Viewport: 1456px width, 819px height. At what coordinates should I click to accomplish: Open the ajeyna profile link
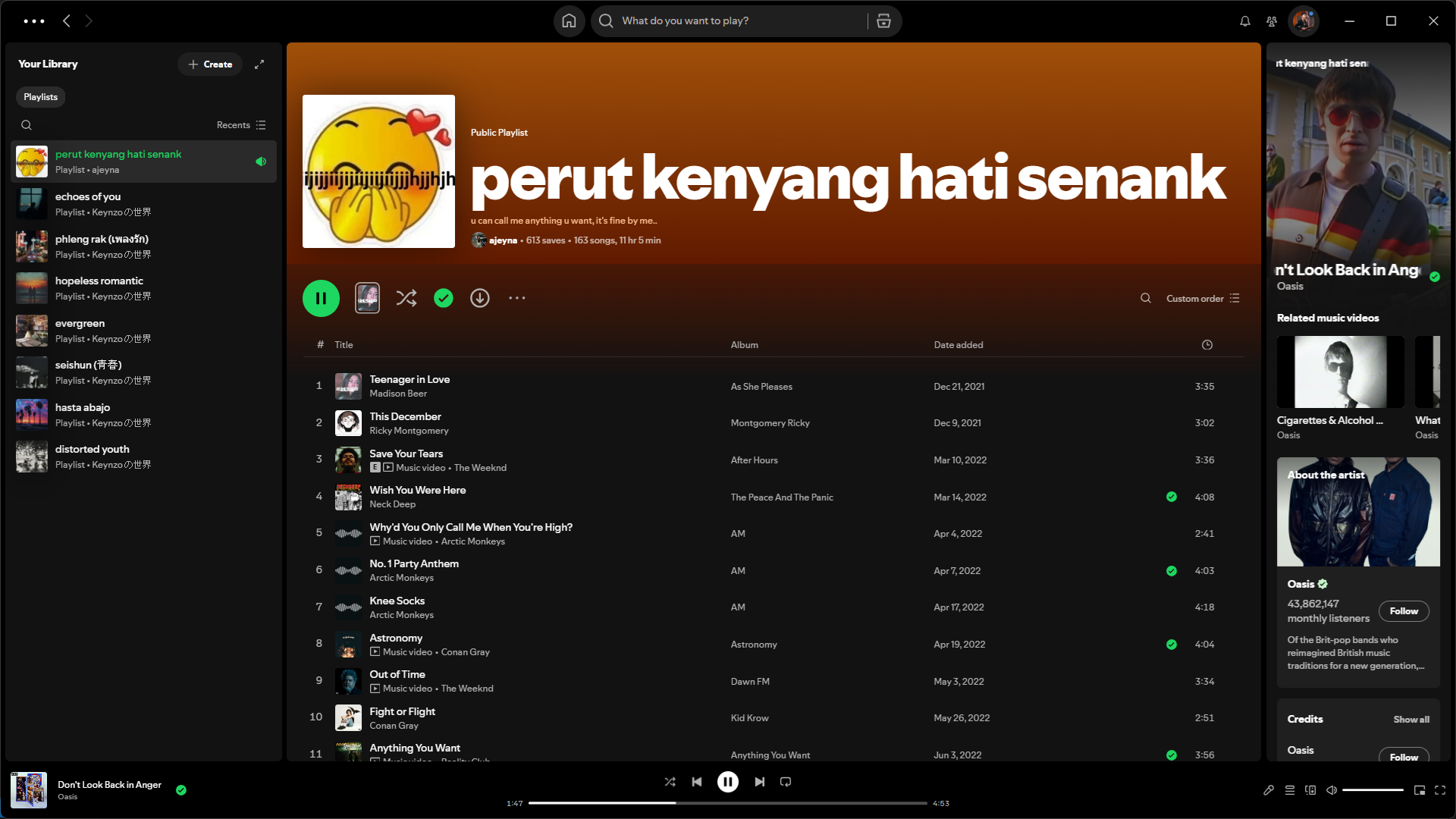click(x=503, y=240)
